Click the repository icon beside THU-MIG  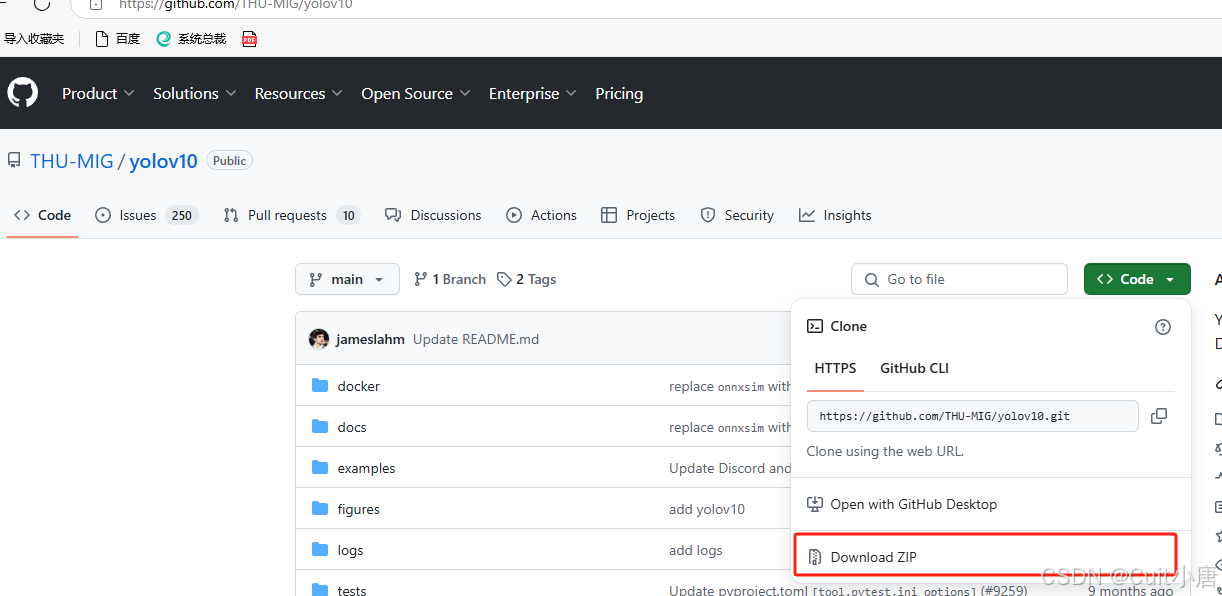pos(14,160)
